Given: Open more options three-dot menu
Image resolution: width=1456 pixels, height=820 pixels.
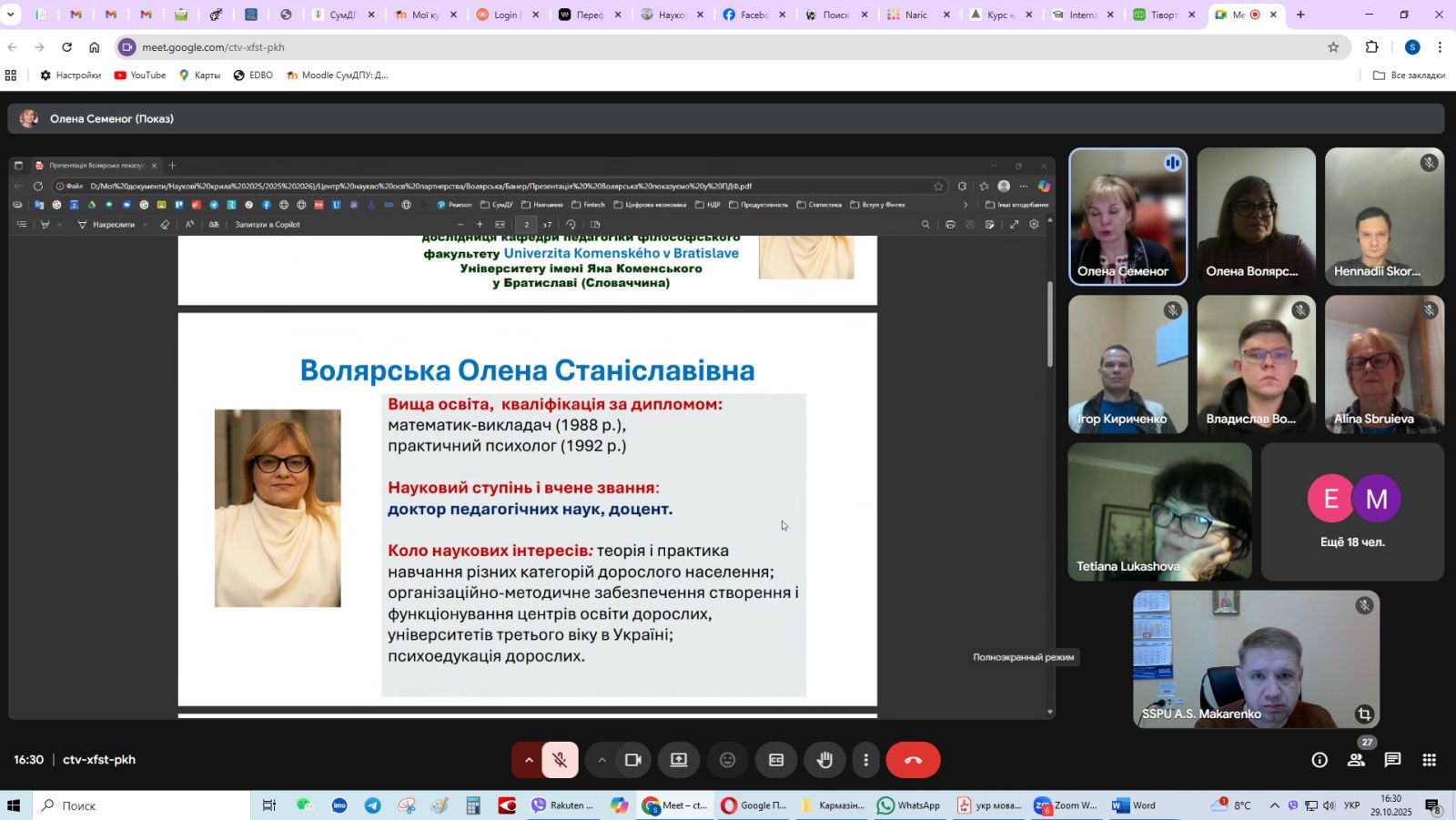Looking at the screenshot, I should (x=865, y=760).
